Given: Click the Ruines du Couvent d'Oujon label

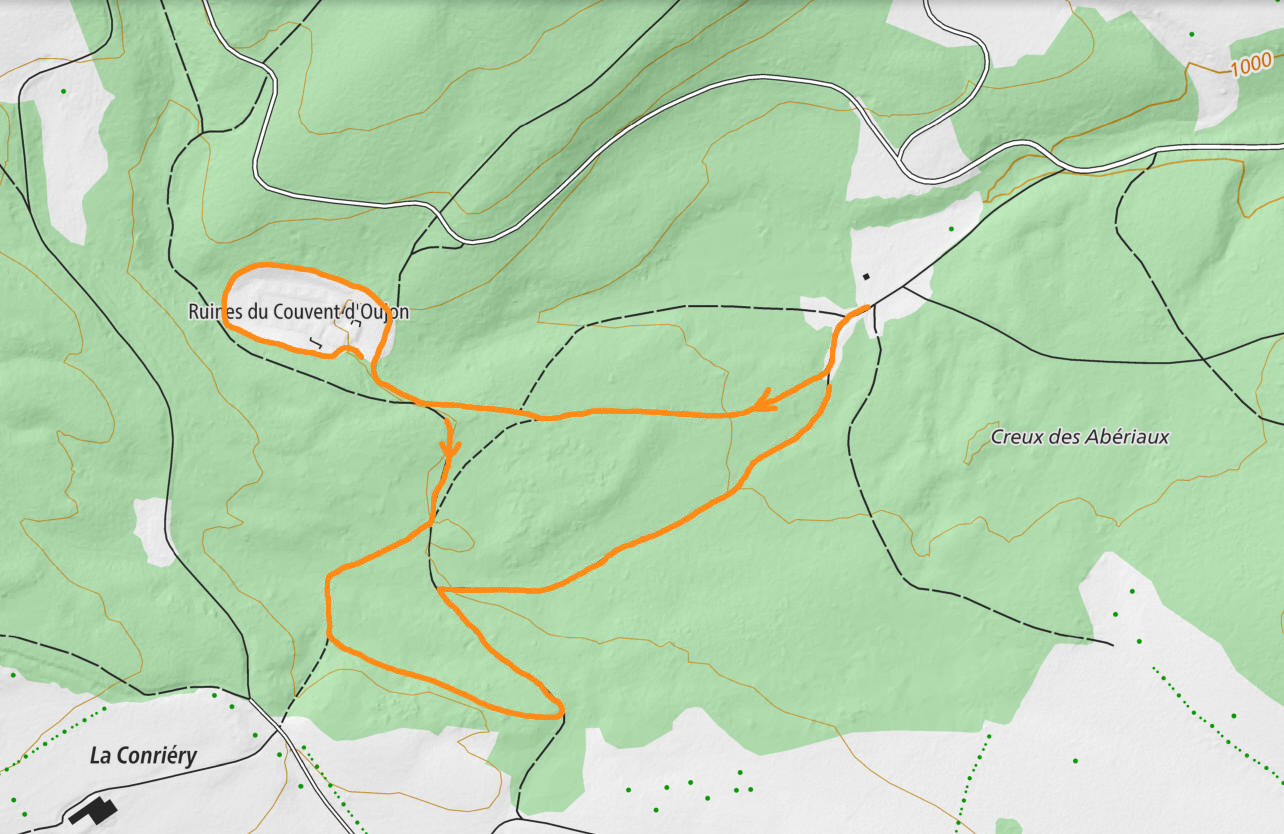Looking at the screenshot, I should click(x=298, y=312).
